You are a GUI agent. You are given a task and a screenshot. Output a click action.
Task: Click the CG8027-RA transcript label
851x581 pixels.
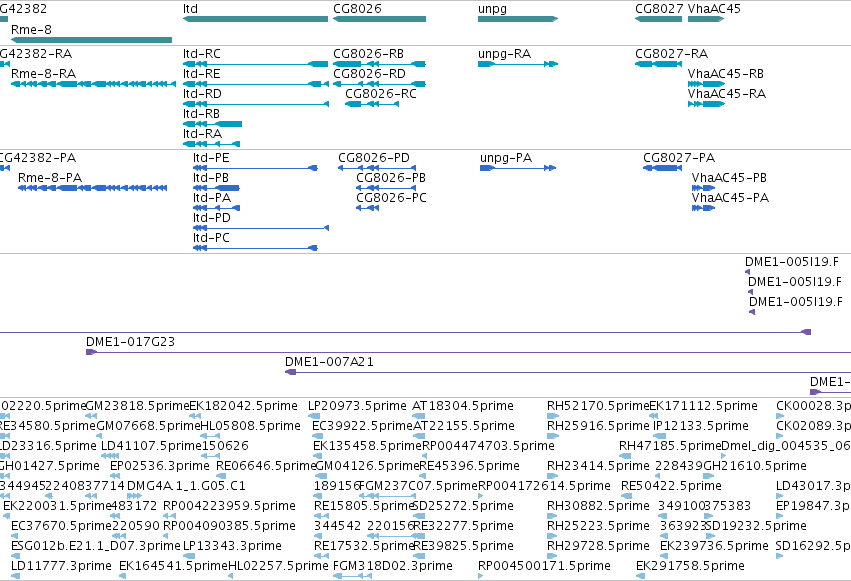[671, 54]
